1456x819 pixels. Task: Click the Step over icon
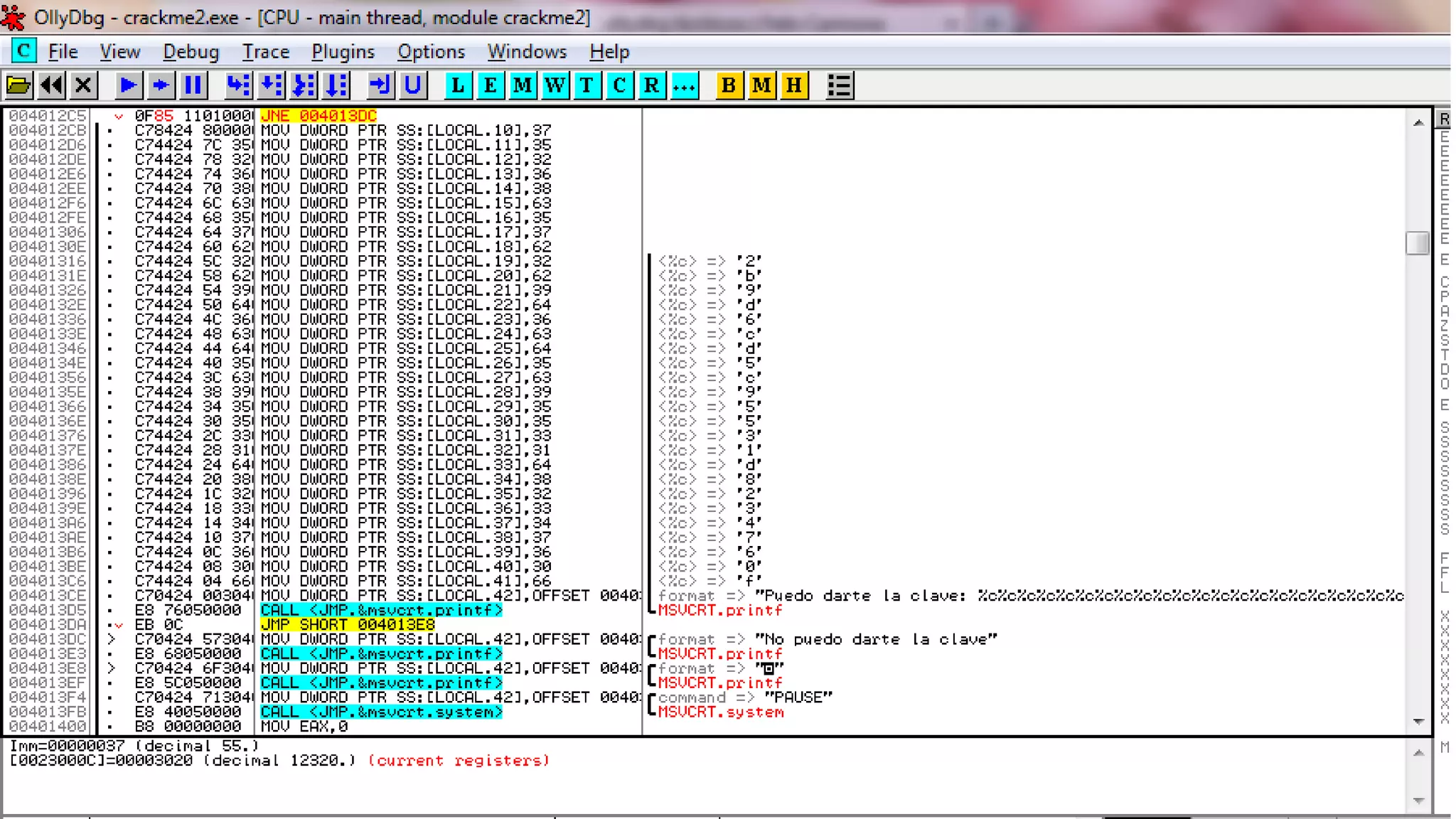[271, 86]
